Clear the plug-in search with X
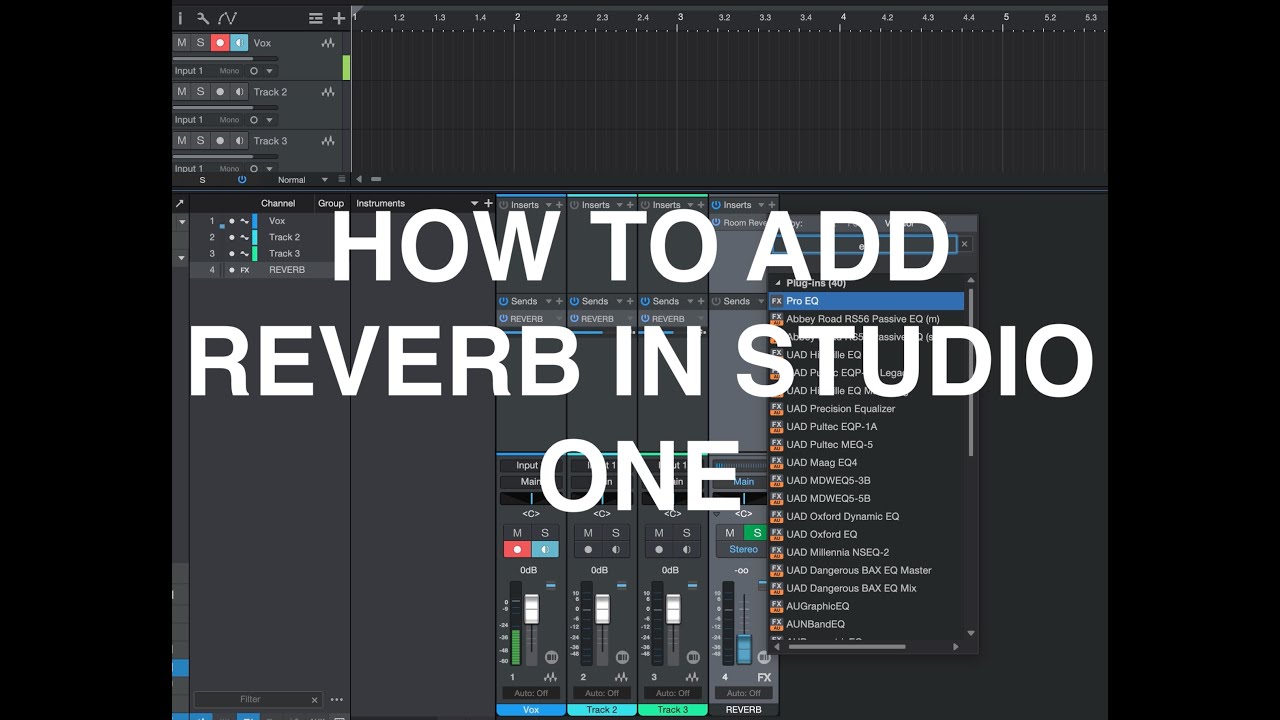Screen dimensions: 1280x720 (965, 244)
